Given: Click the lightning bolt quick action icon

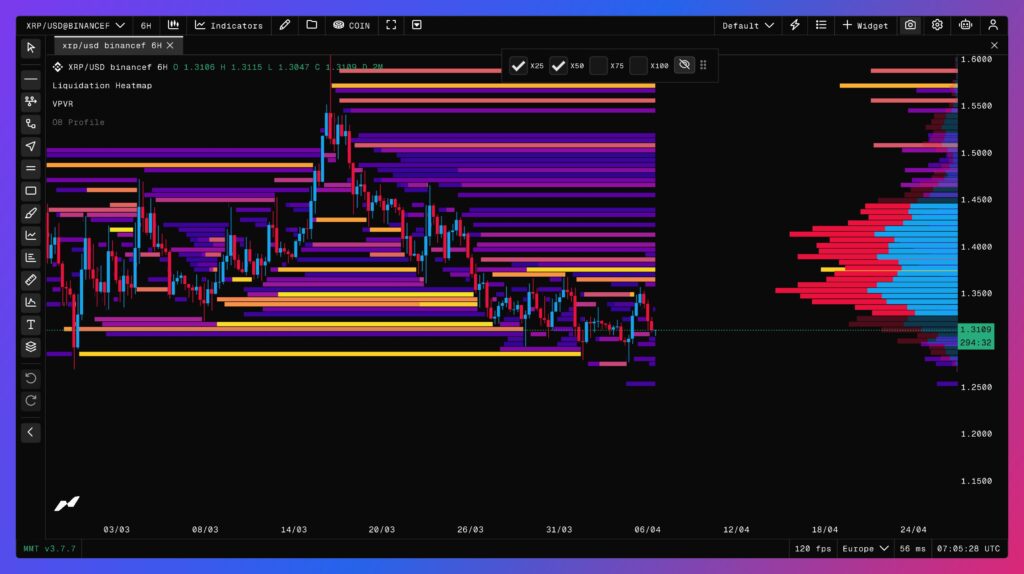Looking at the screenshot, I should (795, 25).
